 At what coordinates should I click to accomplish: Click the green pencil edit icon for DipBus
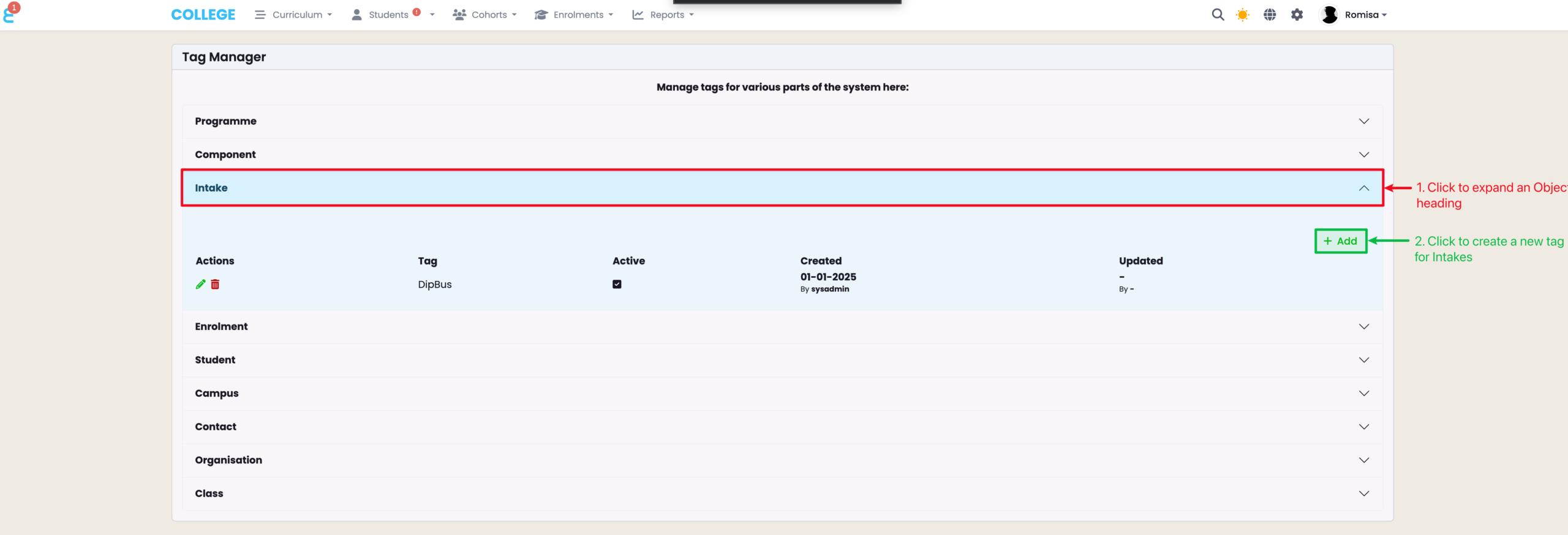(x=200, y=284)
